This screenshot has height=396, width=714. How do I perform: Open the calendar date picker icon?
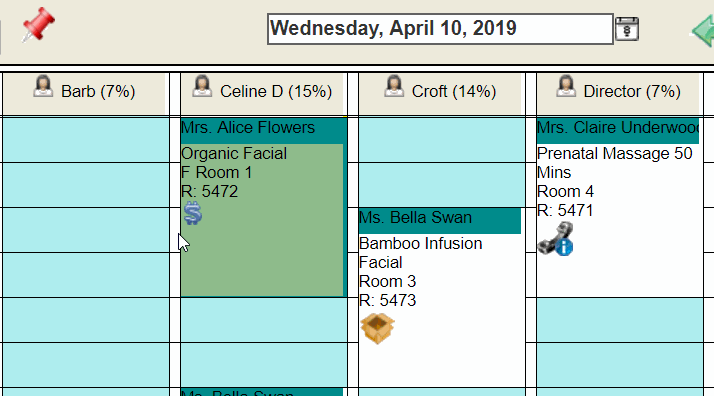[627, 29]
